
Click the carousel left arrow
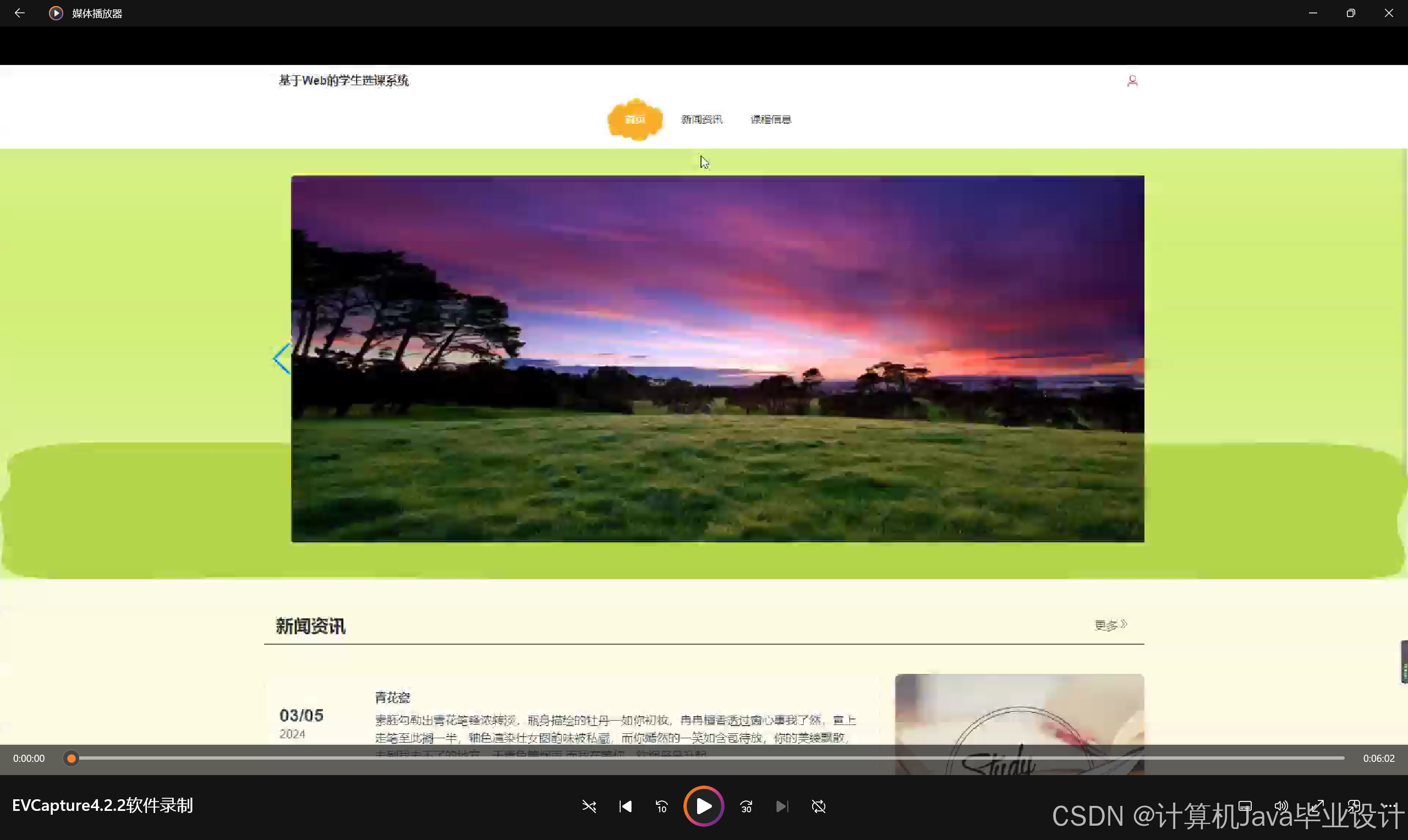[x=281, y=358]
